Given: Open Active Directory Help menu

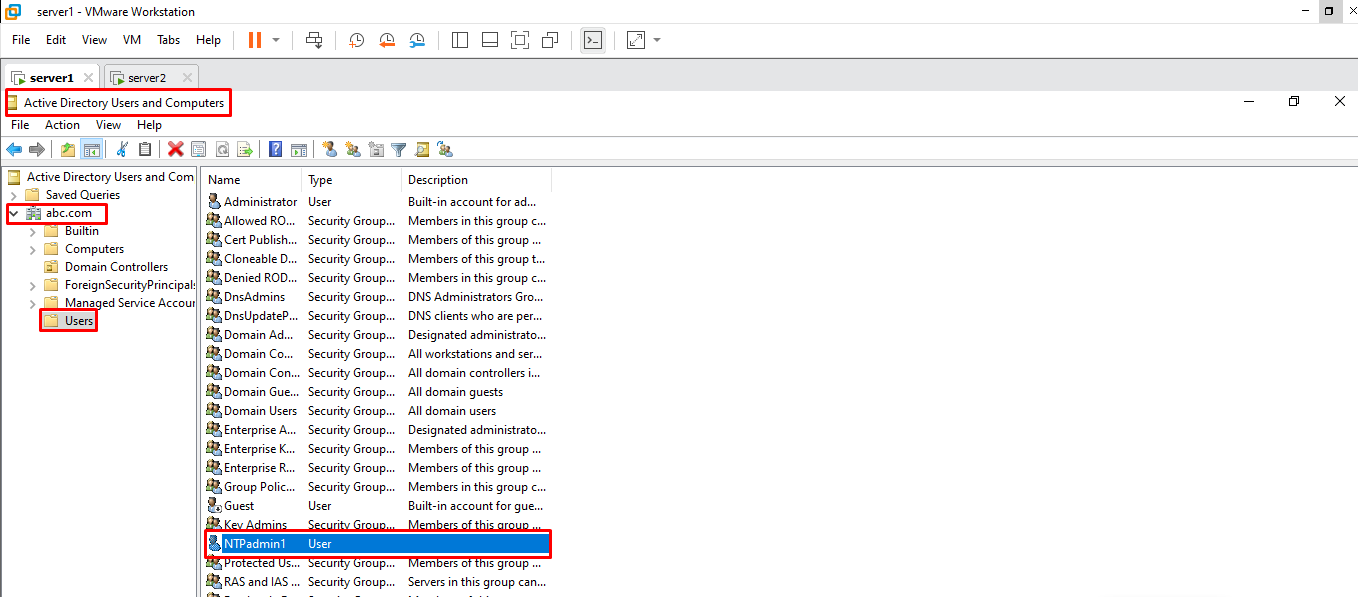Looking at the screenshot, I should [x=149, y=125].
